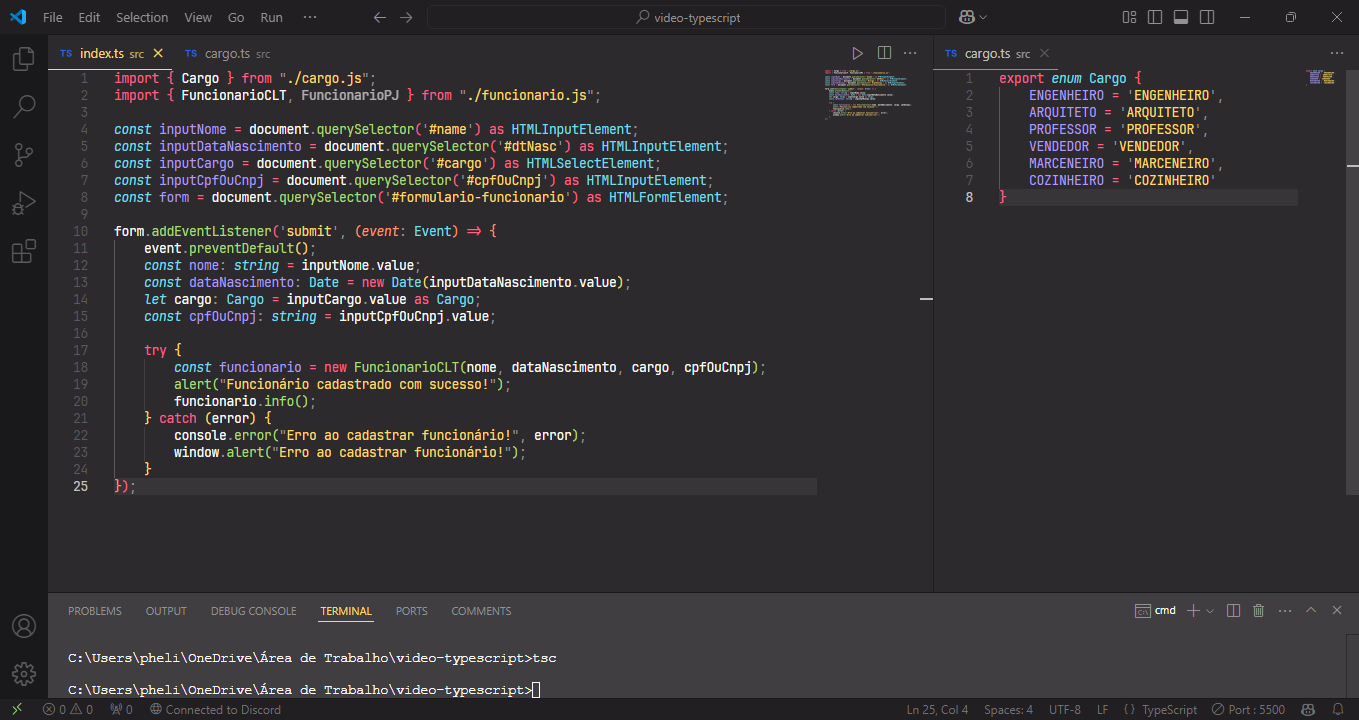
Task: Open terminal panel more actions menu
Action: click(x=1285, y=610)
